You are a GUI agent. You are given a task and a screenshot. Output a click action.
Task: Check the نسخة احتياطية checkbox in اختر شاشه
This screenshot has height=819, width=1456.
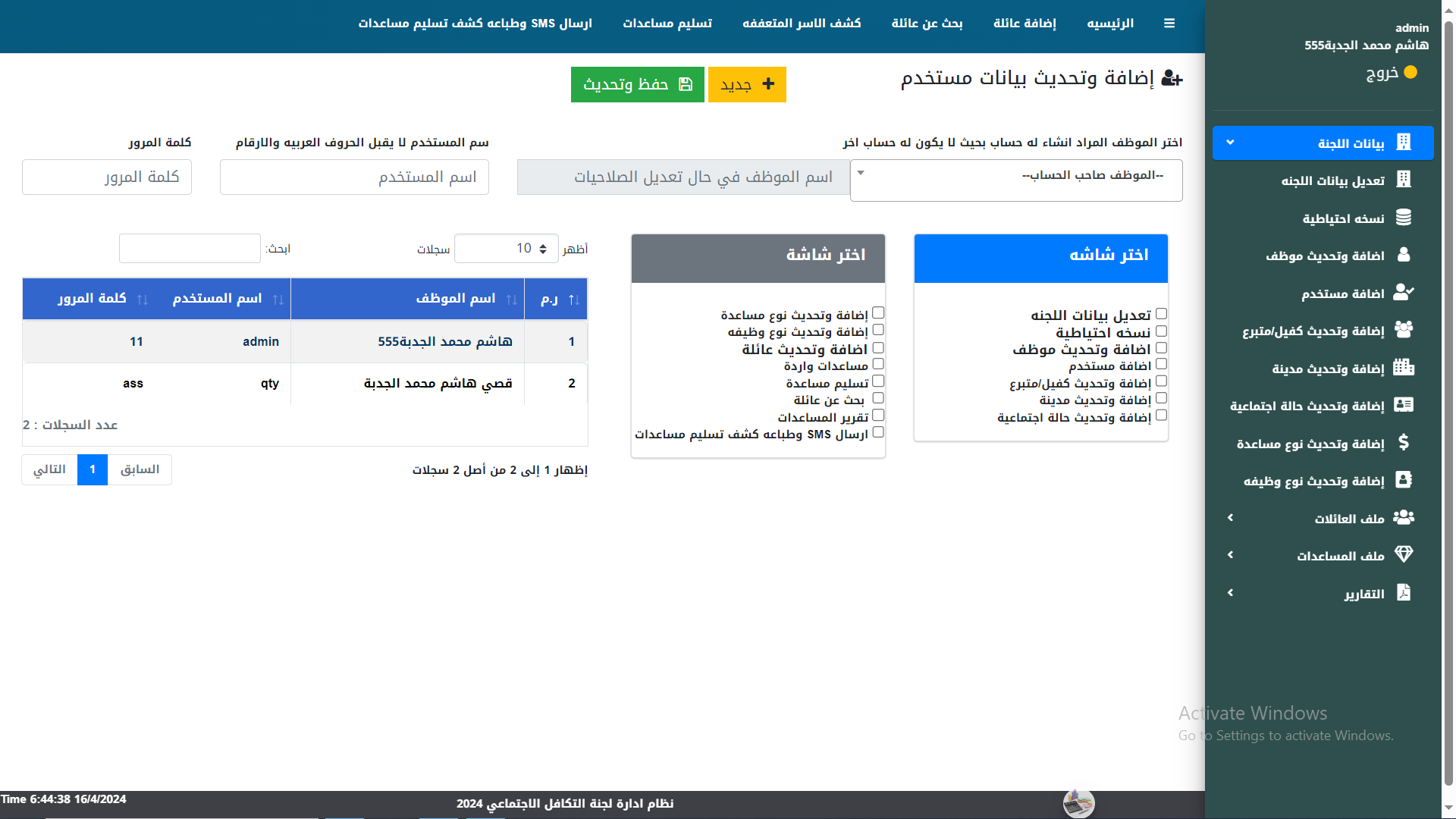point(1161,331)
